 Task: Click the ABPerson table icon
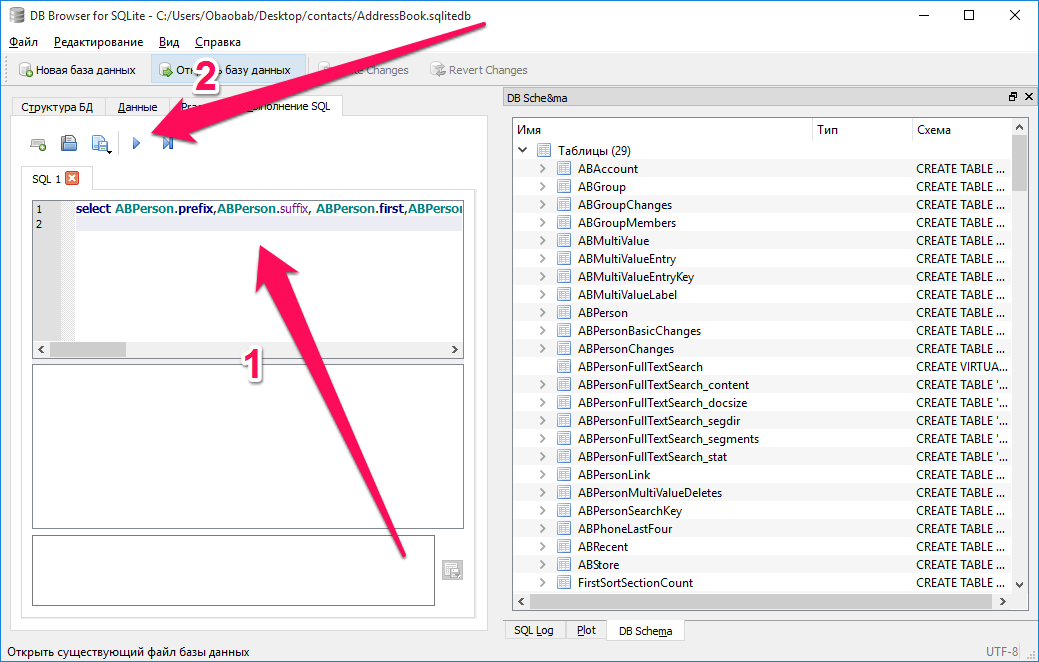pos(564,313)
